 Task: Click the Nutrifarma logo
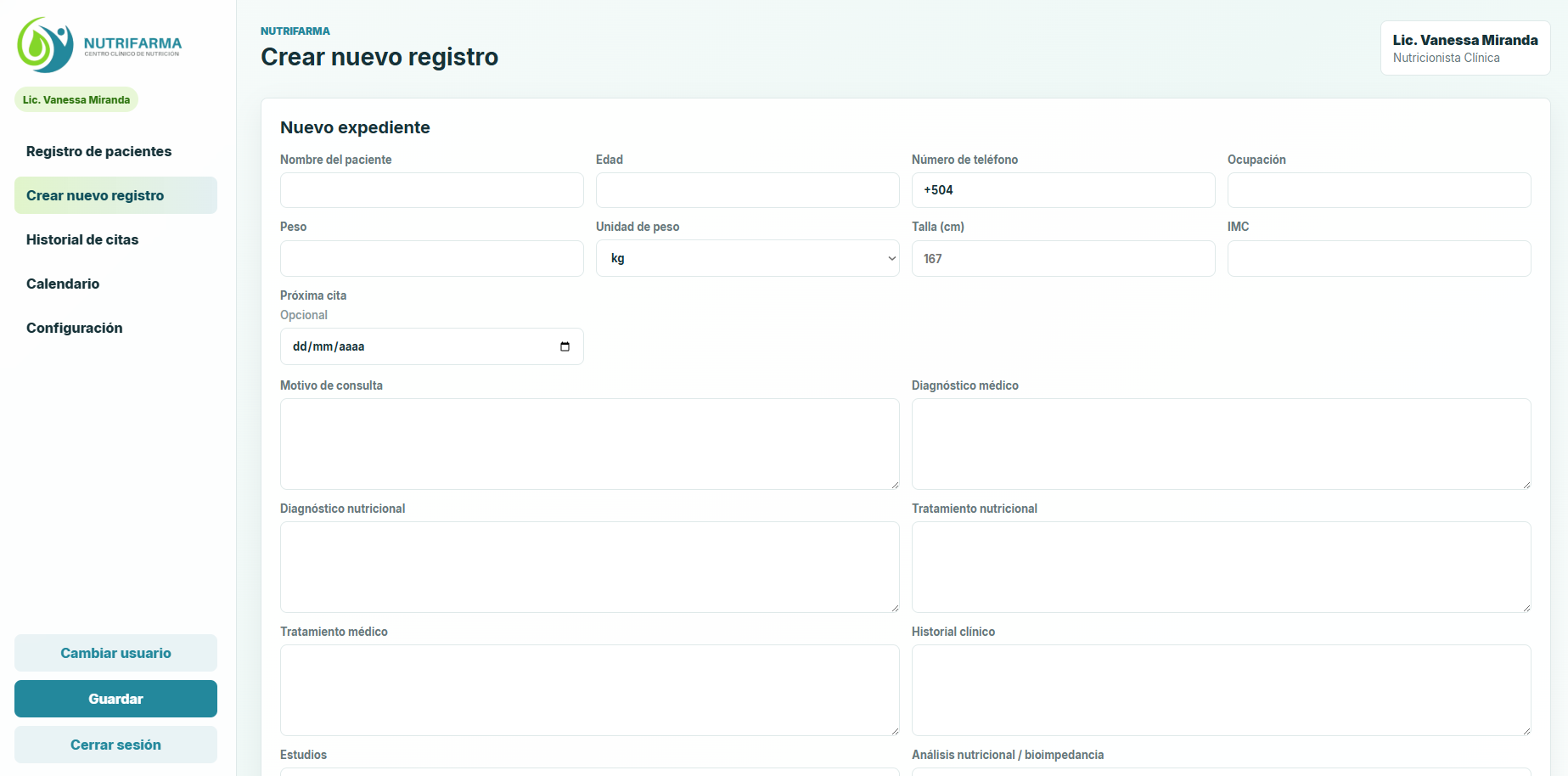tap(99, 45)
